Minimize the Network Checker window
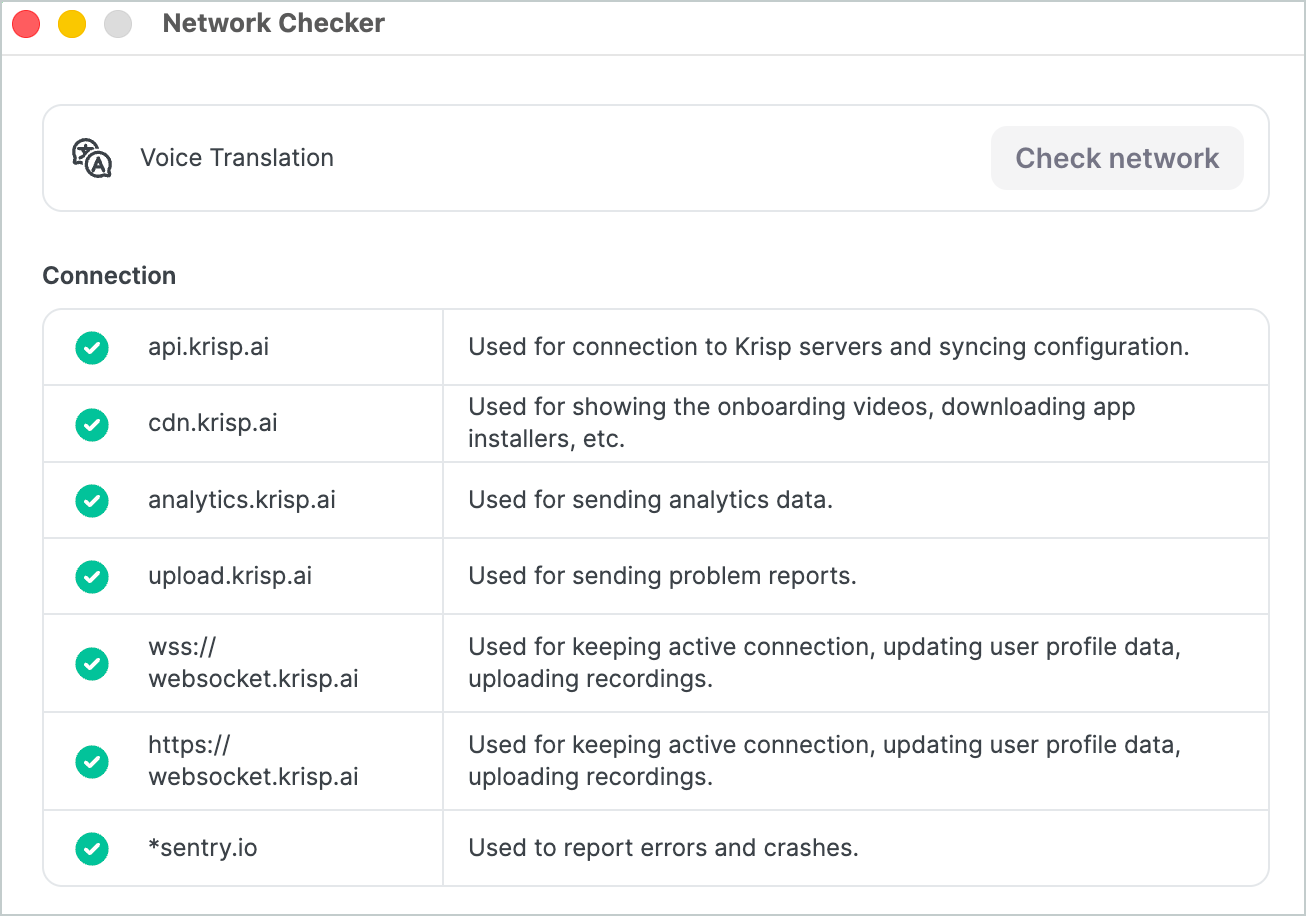1306x916 pixels. [x=72, y=24]
